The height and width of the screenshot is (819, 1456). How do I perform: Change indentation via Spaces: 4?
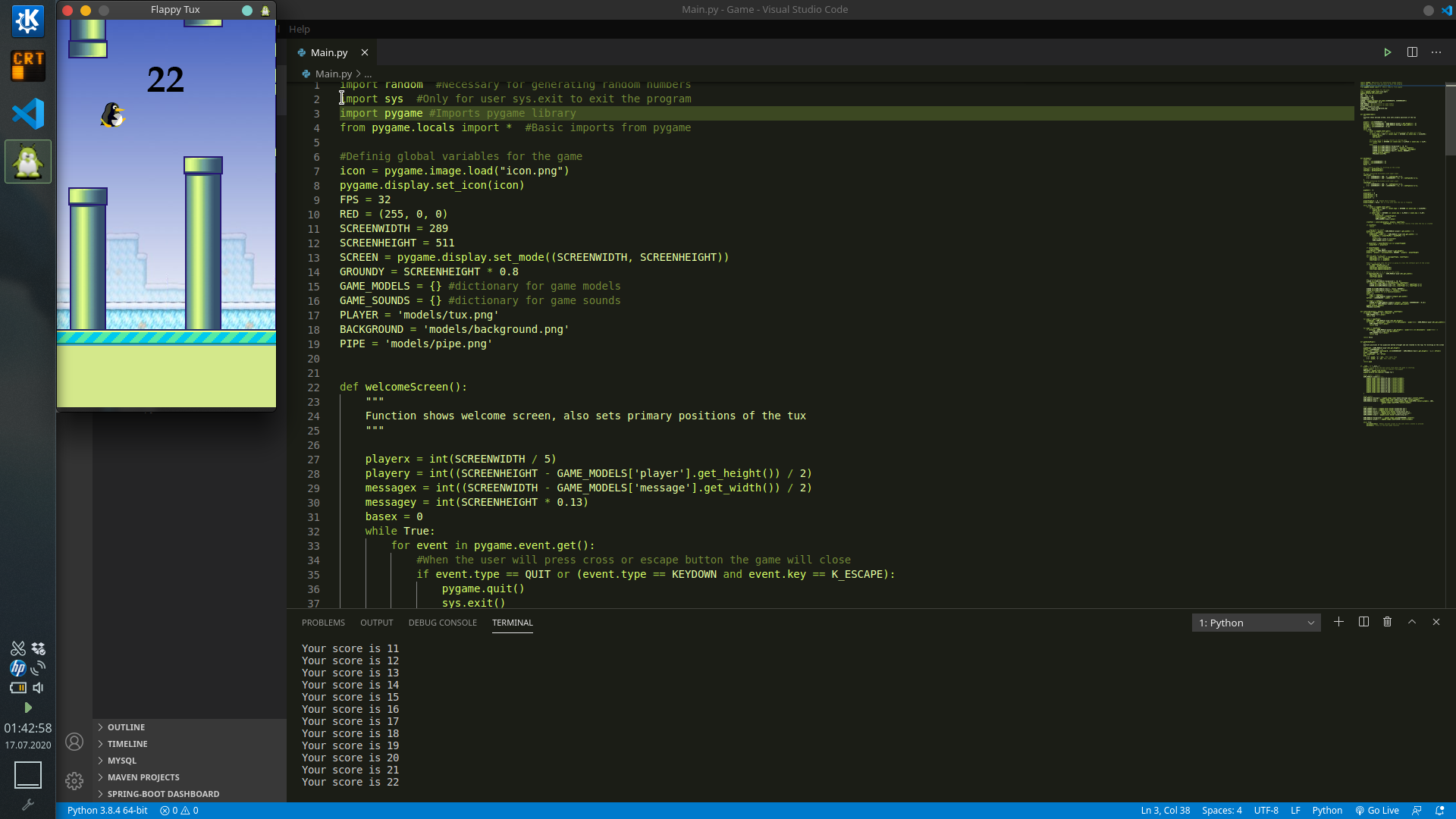[x=1222, y=810]
